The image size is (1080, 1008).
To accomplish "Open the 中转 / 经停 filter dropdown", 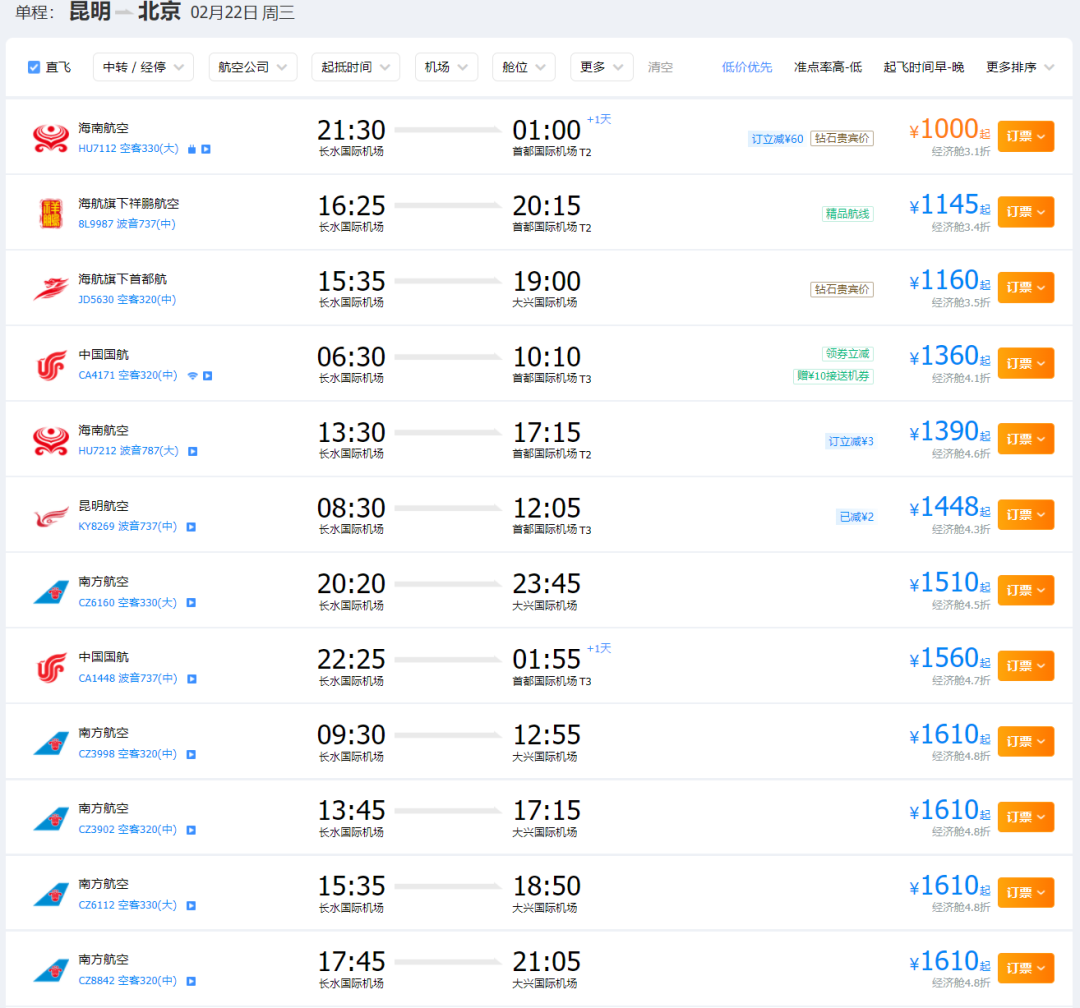I will 143,67.
